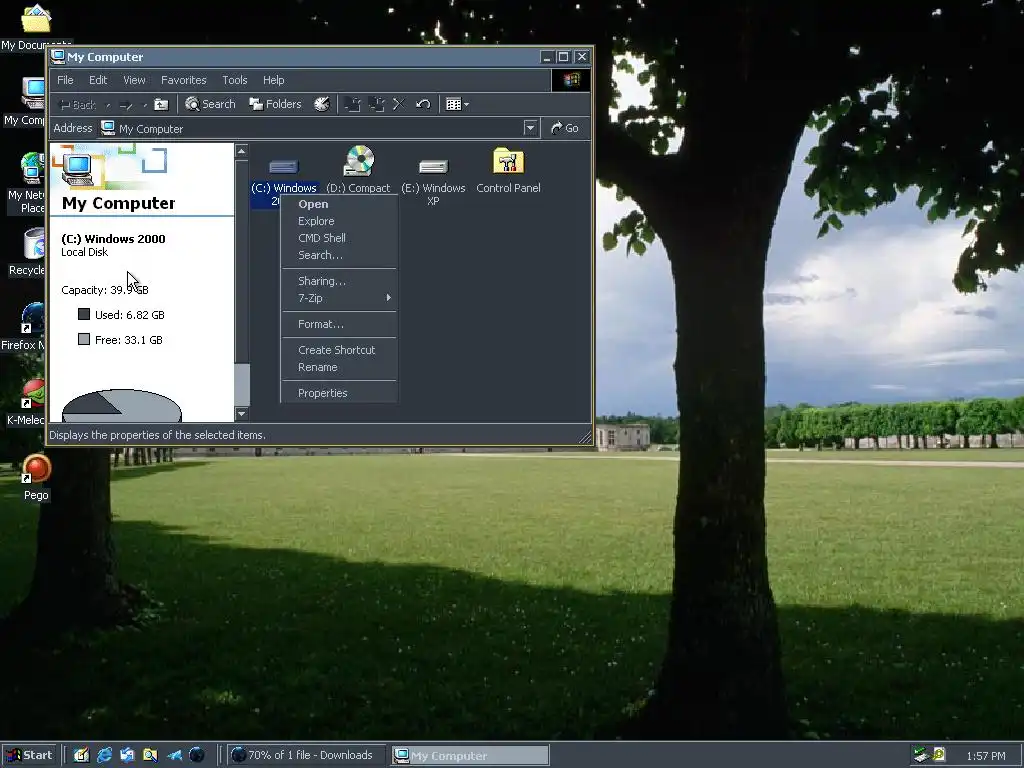This screenshot has height=768, width=1024.
Task: Choose CMD Shell in the context menu
Action: point(338,238)
